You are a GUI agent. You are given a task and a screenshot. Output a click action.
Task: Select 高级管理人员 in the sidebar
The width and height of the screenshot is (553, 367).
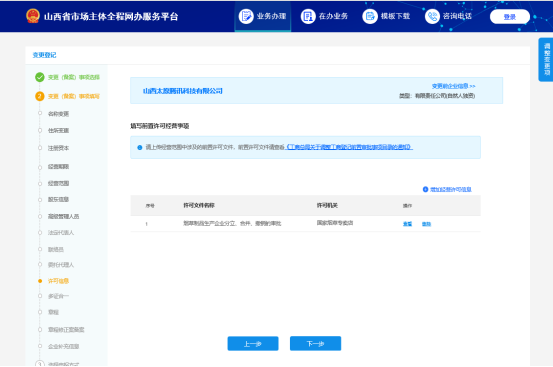63,216
